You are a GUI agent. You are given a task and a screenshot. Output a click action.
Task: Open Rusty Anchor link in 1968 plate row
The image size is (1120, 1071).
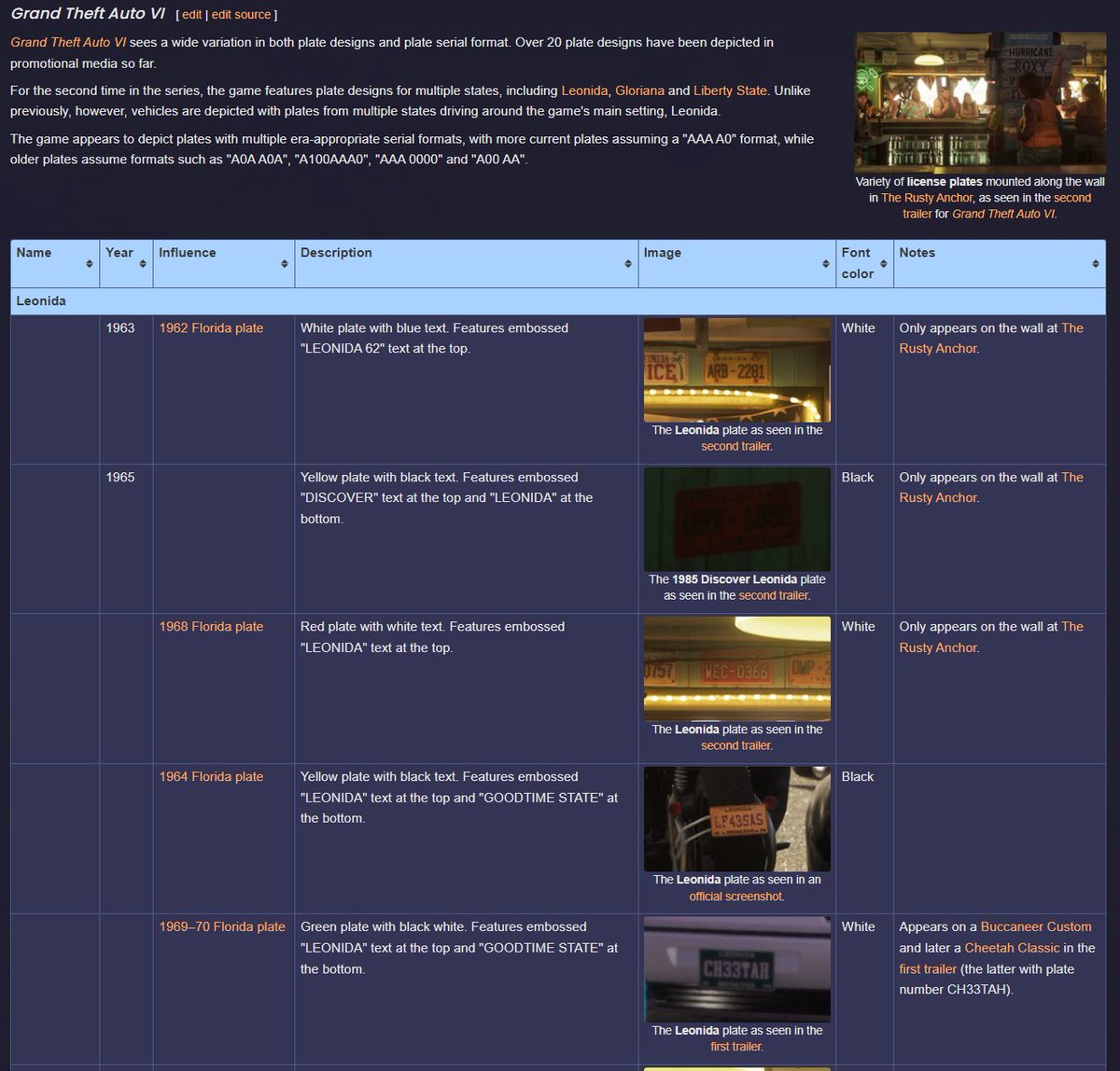point(990,637)
